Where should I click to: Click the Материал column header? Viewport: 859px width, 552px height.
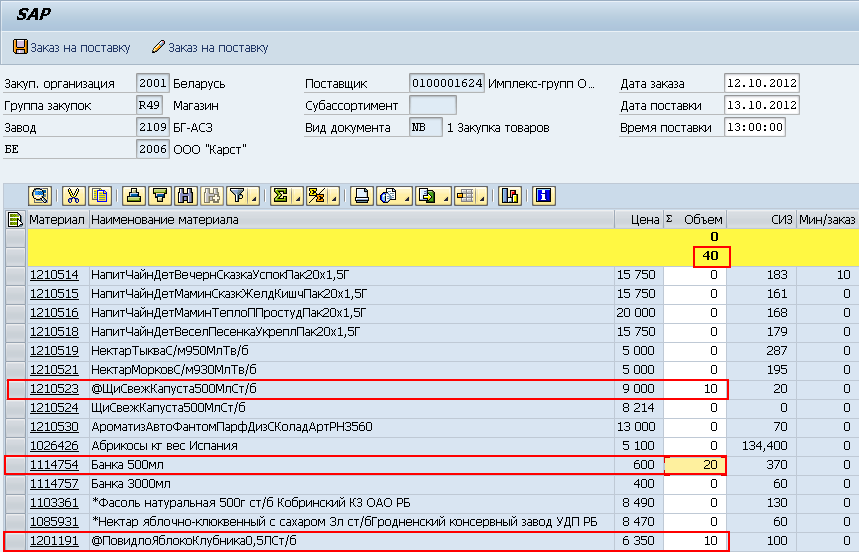pyautogui.click(x=57, y=220)
